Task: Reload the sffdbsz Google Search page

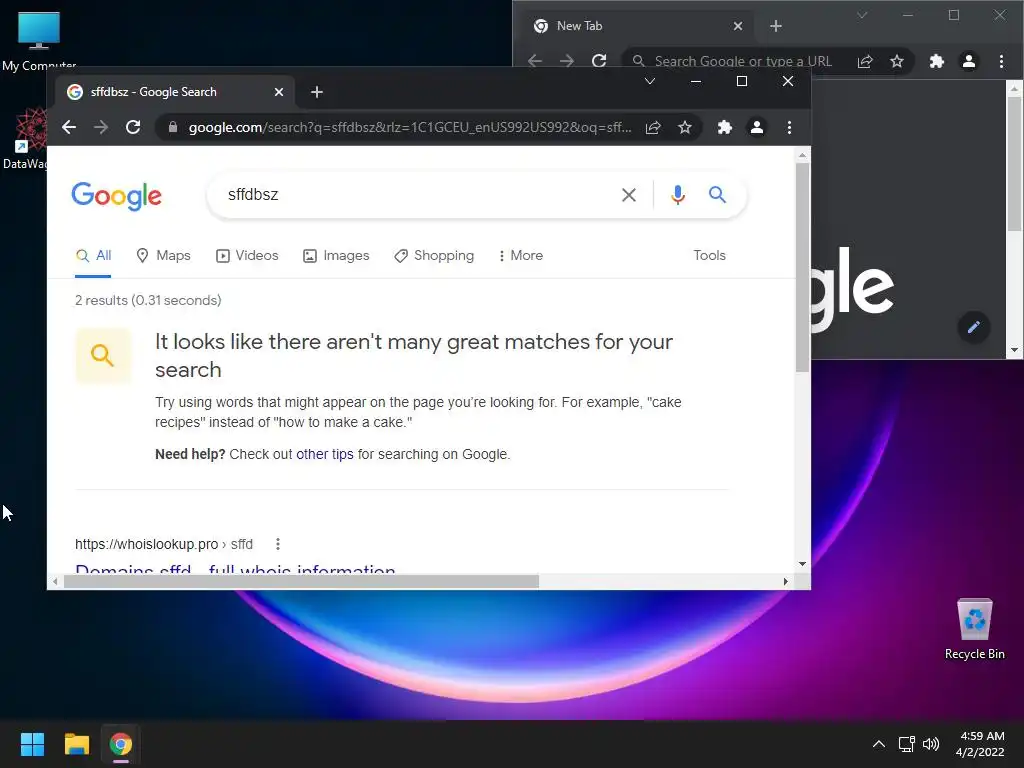Action: coord(133,127)
